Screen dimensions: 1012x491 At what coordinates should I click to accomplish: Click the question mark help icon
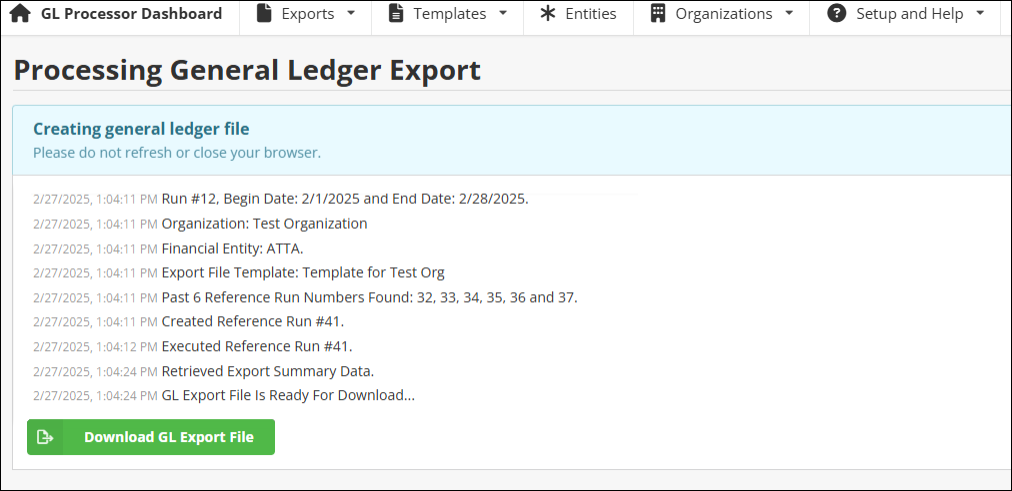click(x=837, y=14)
